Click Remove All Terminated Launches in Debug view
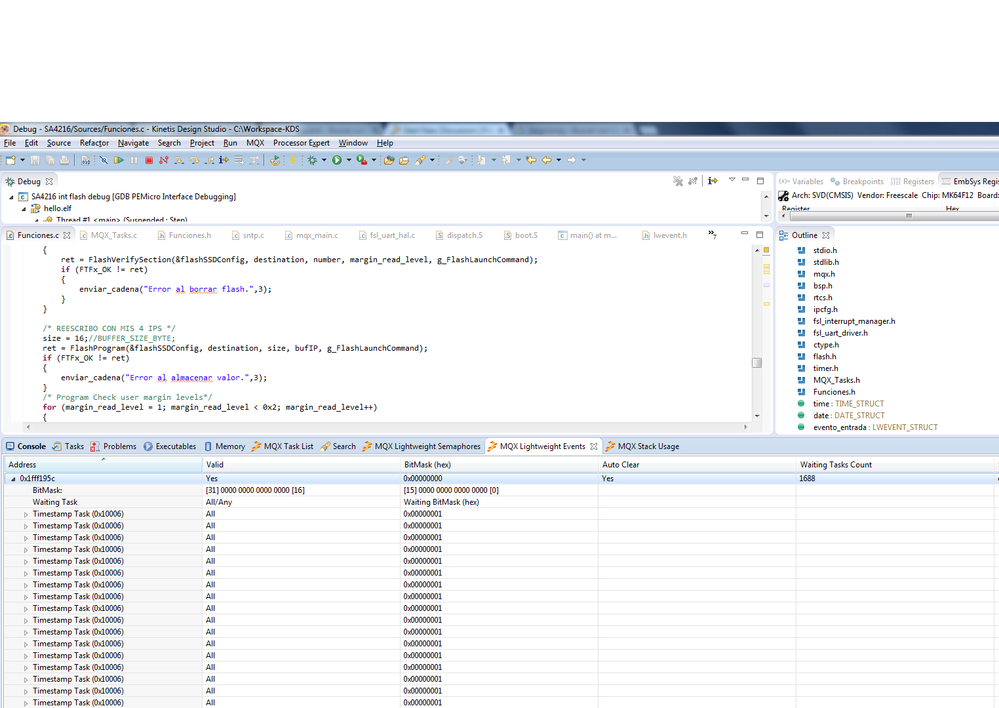Viewport: 999px width, 708px height. point(678,181)
